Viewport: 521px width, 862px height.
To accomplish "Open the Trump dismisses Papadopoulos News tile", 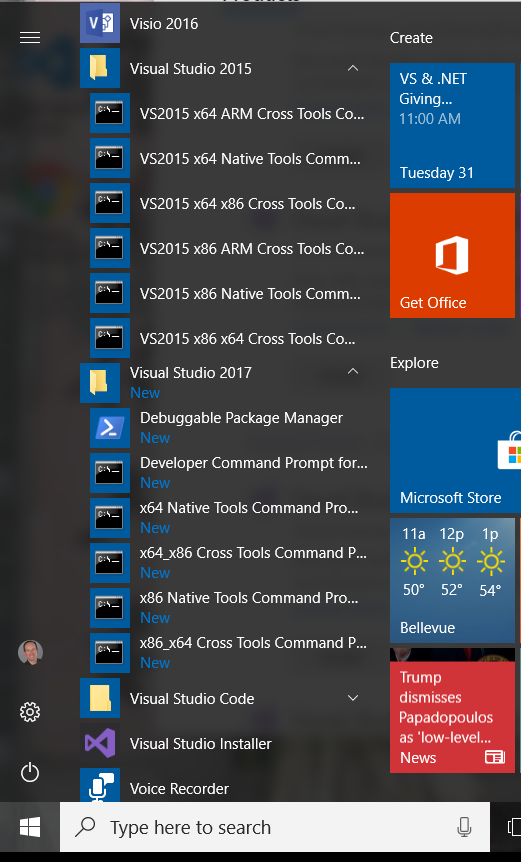I will (x=452, y=710).
